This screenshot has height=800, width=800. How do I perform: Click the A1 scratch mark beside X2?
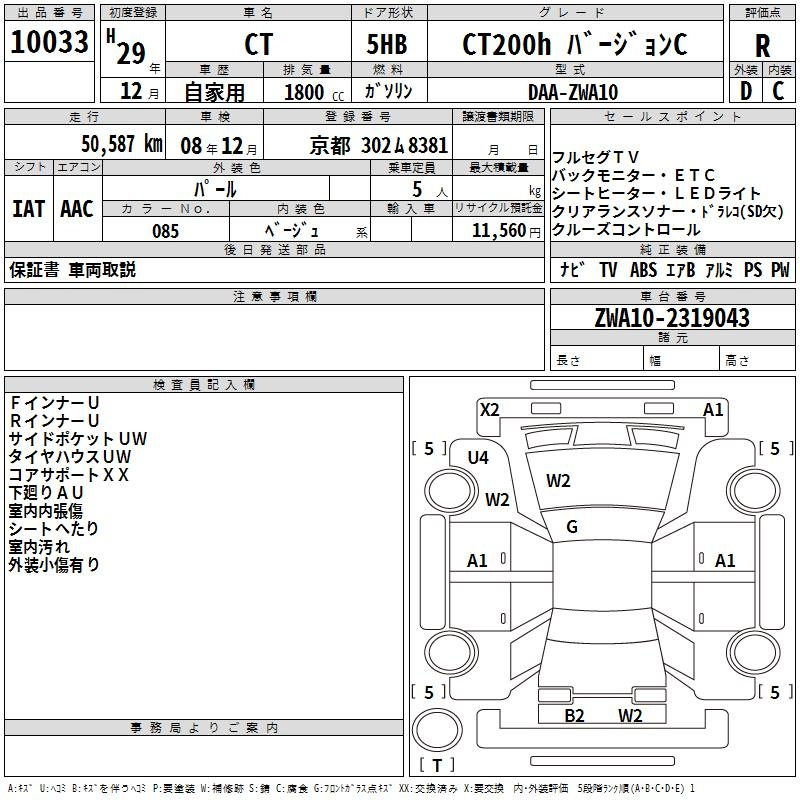713,409
